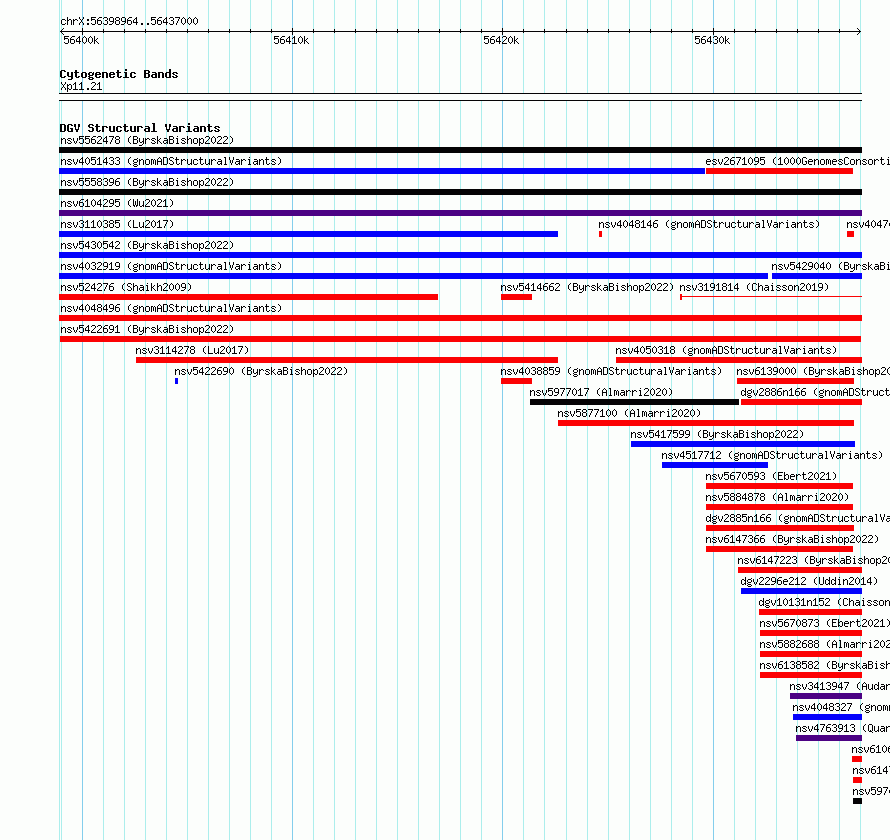Click the nsv4763913 variant label
890x840 pixels.
(x=842, y=728)
